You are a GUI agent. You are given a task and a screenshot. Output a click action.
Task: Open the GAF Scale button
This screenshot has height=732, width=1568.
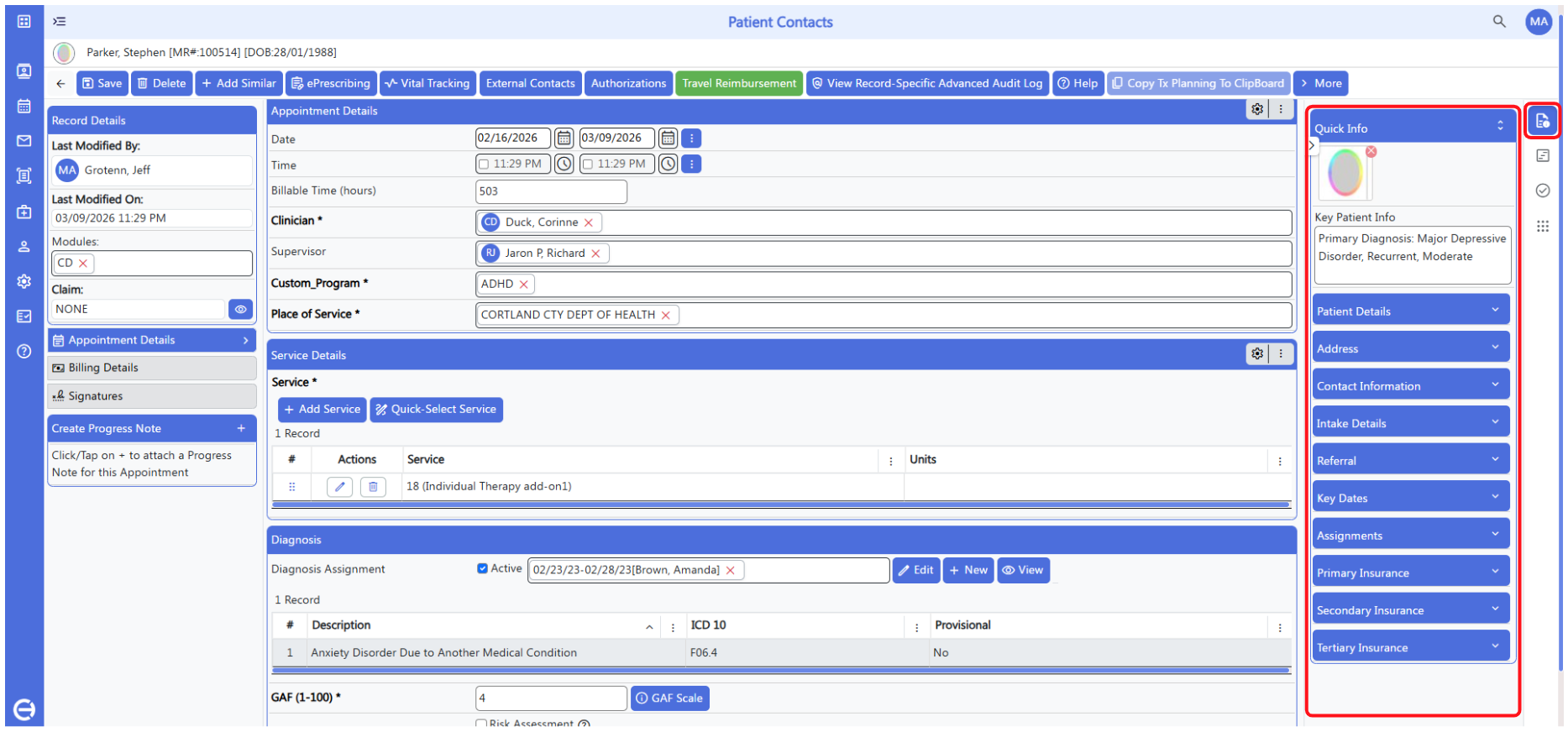click(x=669, y=698)
